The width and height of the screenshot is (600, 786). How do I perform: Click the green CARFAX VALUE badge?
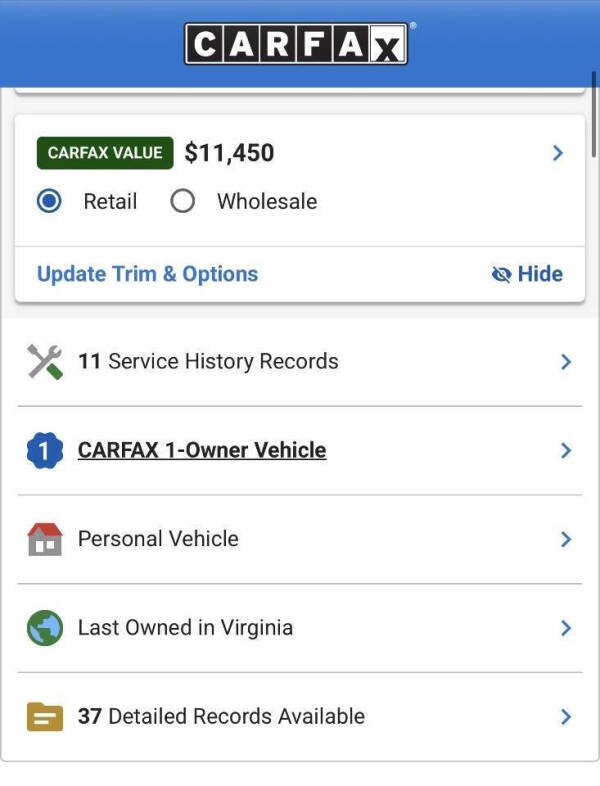[105, 153]
